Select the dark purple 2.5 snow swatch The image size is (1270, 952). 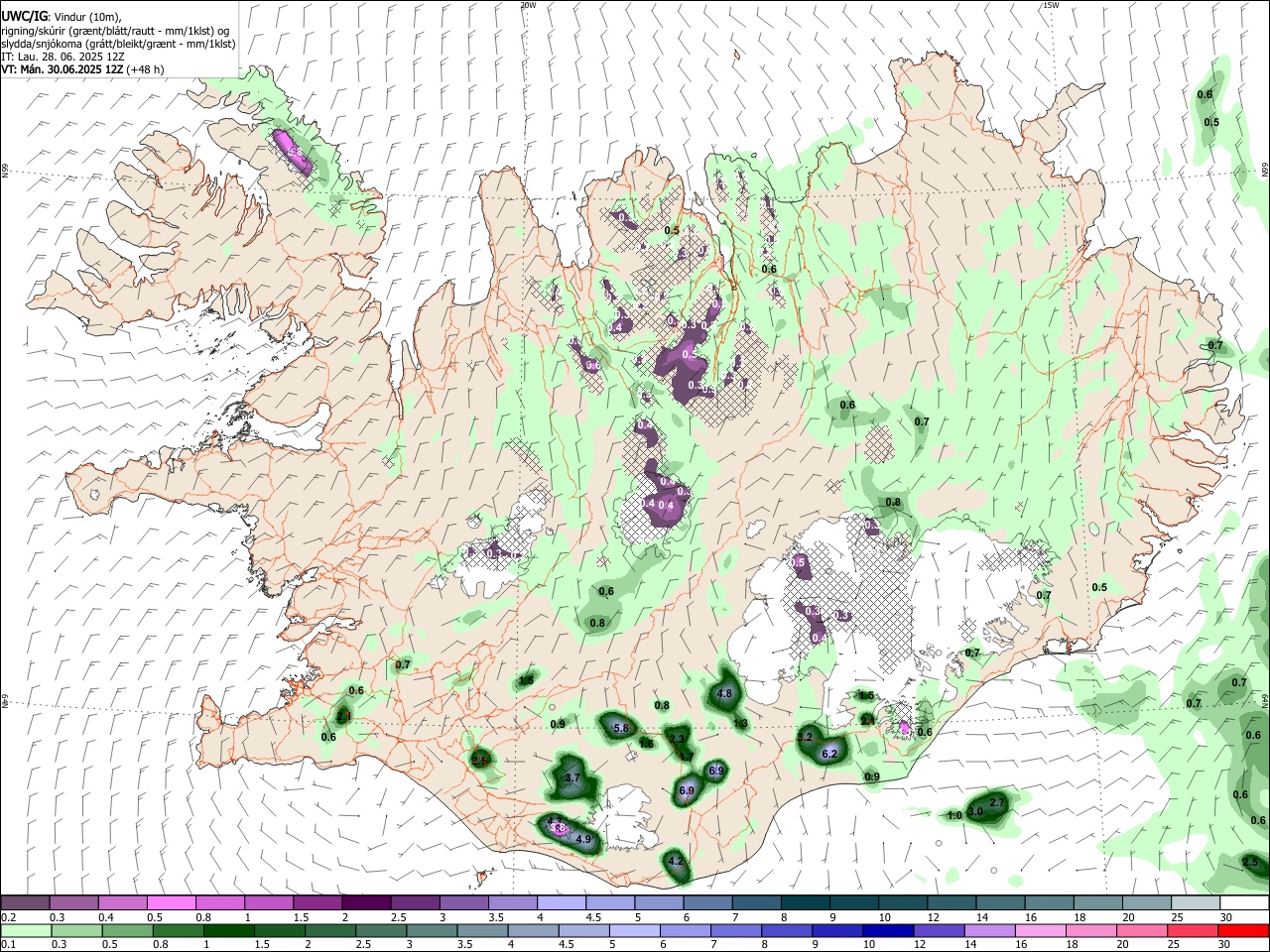415,902
